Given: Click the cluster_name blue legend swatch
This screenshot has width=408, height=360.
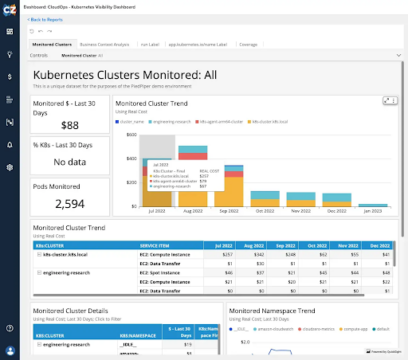Looking at the screenshot, I should pos(117,122).
